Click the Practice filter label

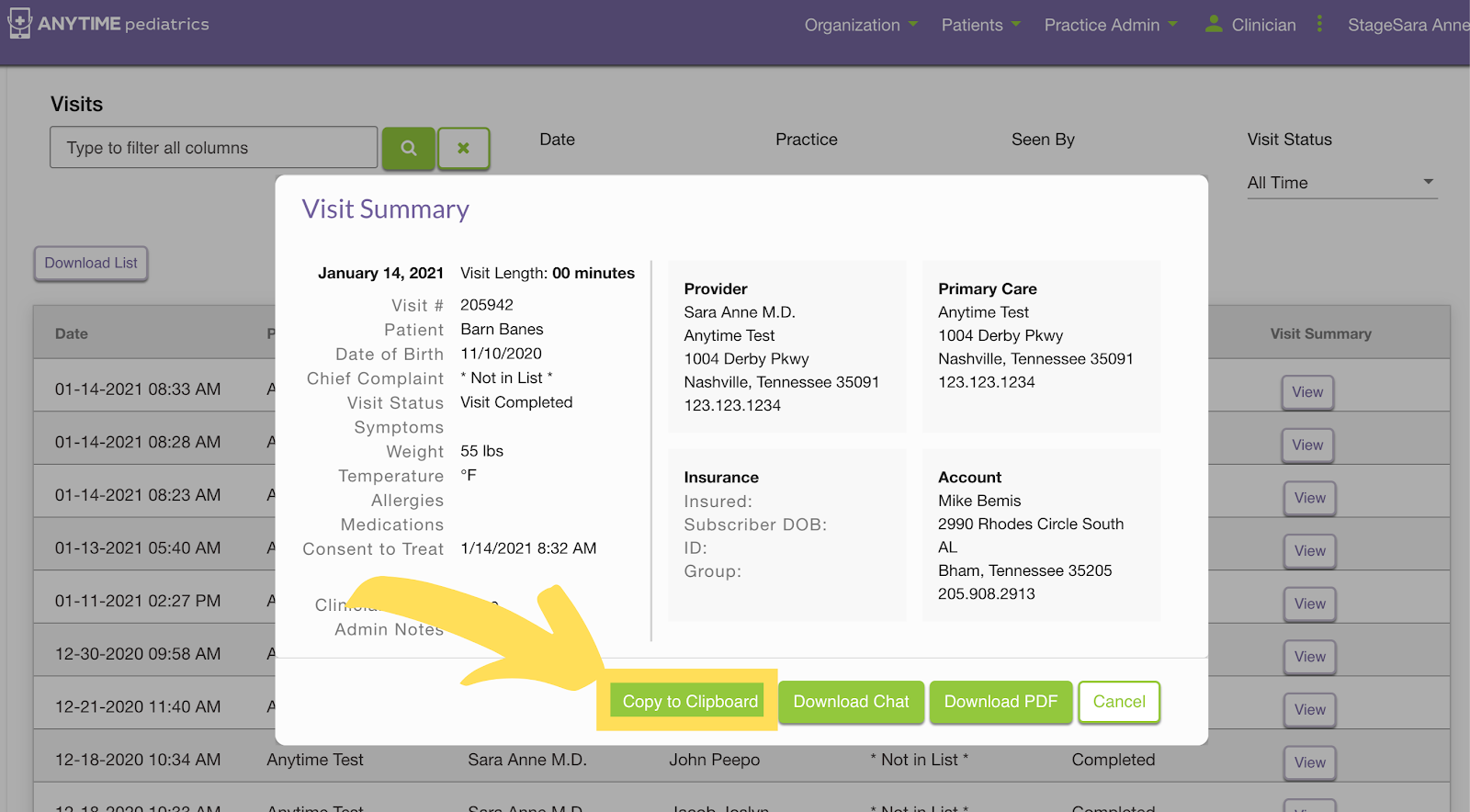coord(807,140)
